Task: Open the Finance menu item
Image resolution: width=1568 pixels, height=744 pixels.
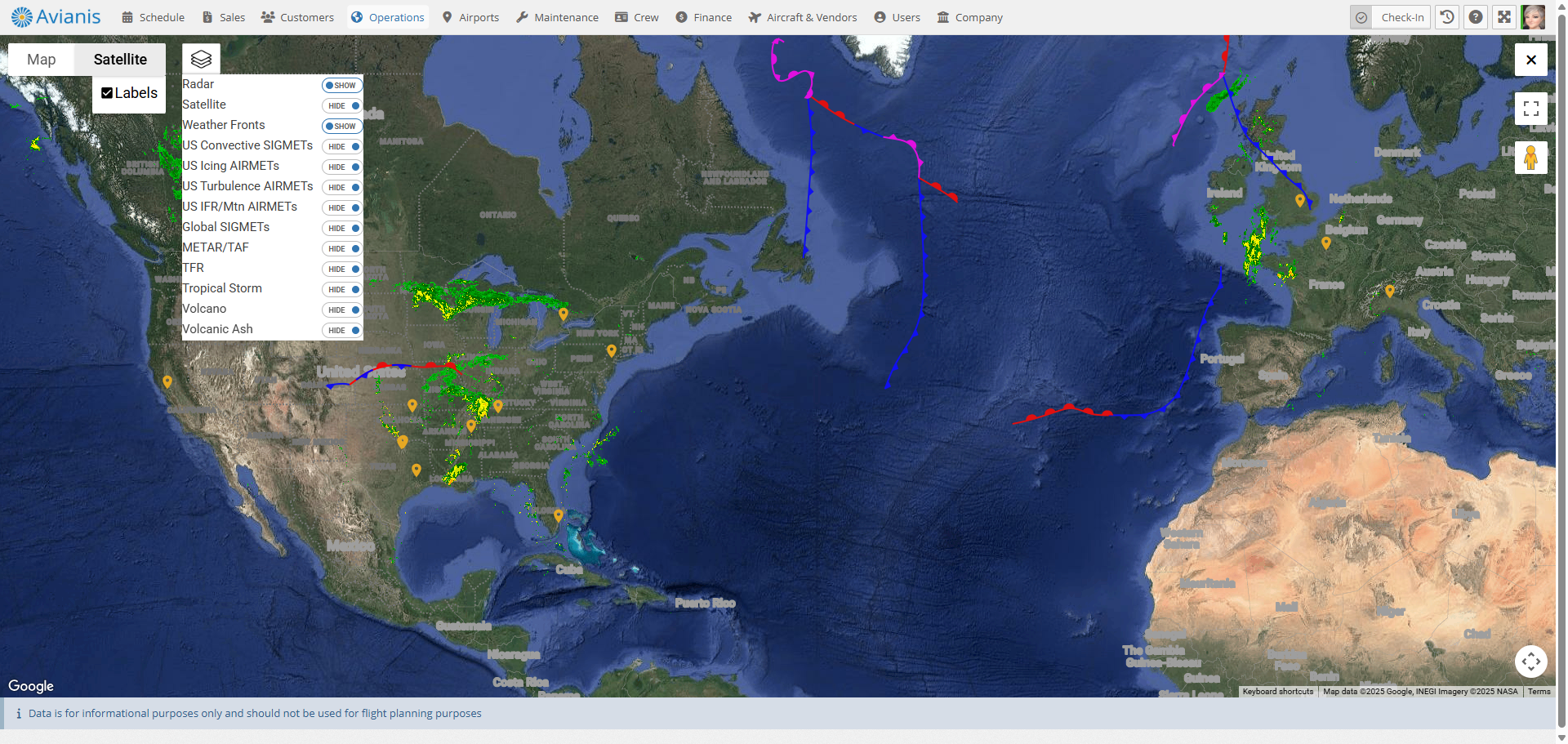Action: click(703, 17)
